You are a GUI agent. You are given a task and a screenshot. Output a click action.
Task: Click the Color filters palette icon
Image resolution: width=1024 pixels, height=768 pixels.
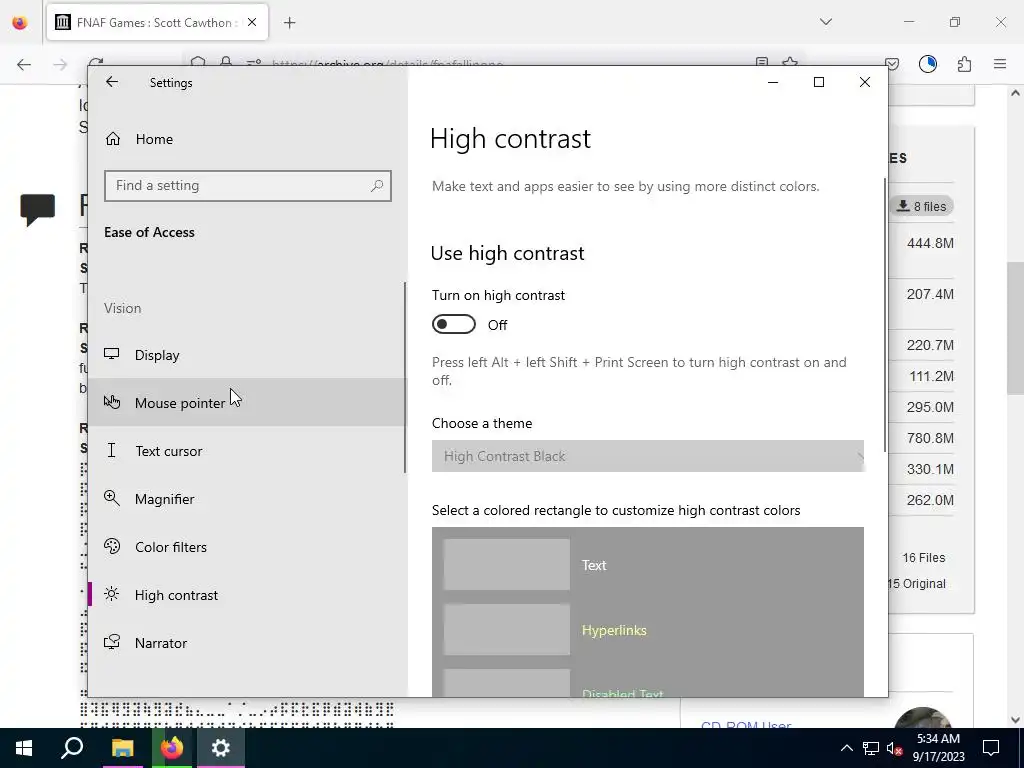(112, 546)
